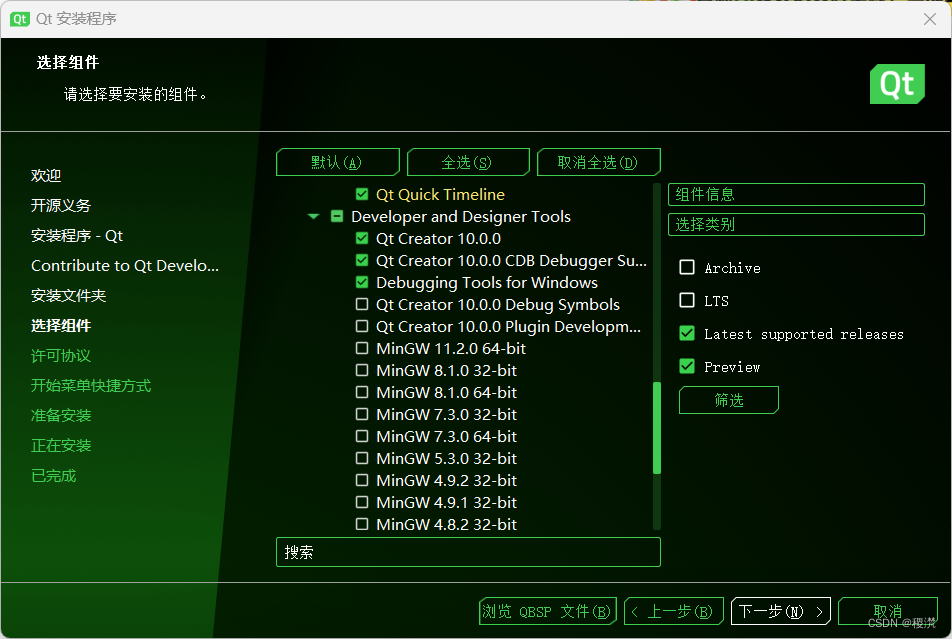Select the 选择组件 step in sidebar
The height and width of the screenshot is (639, 952).
61,326
